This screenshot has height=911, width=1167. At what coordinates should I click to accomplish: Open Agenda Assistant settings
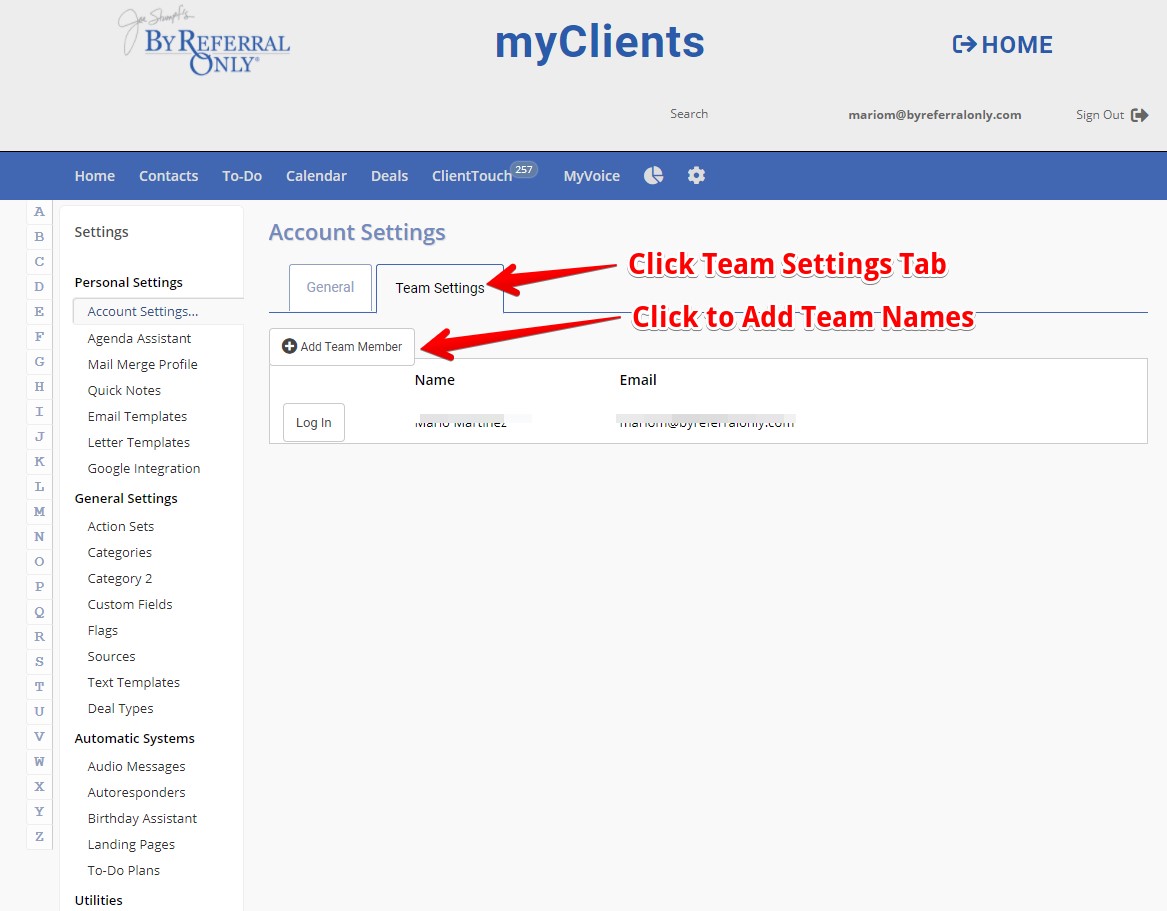click(x=139, y=339)
